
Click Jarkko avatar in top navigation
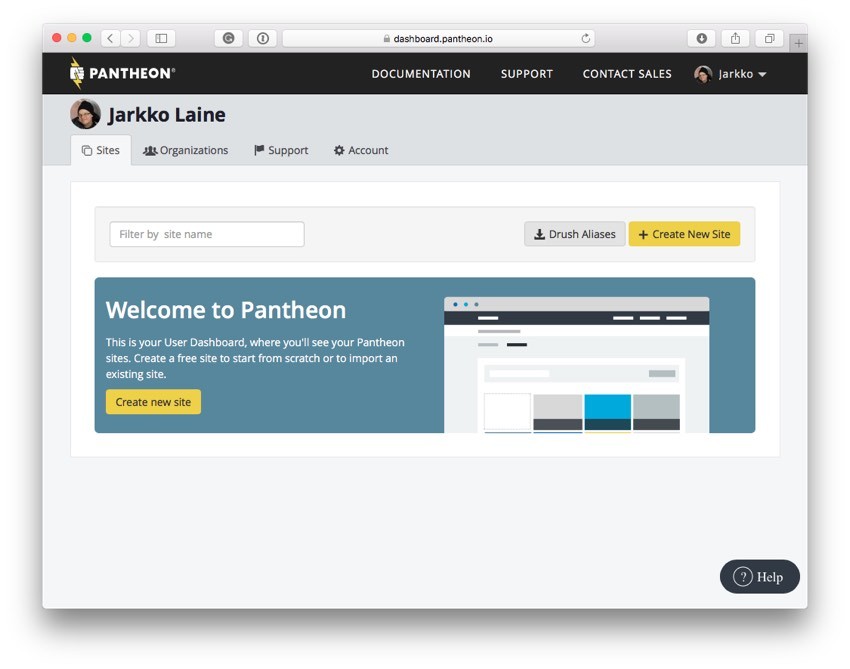point(703,74)
